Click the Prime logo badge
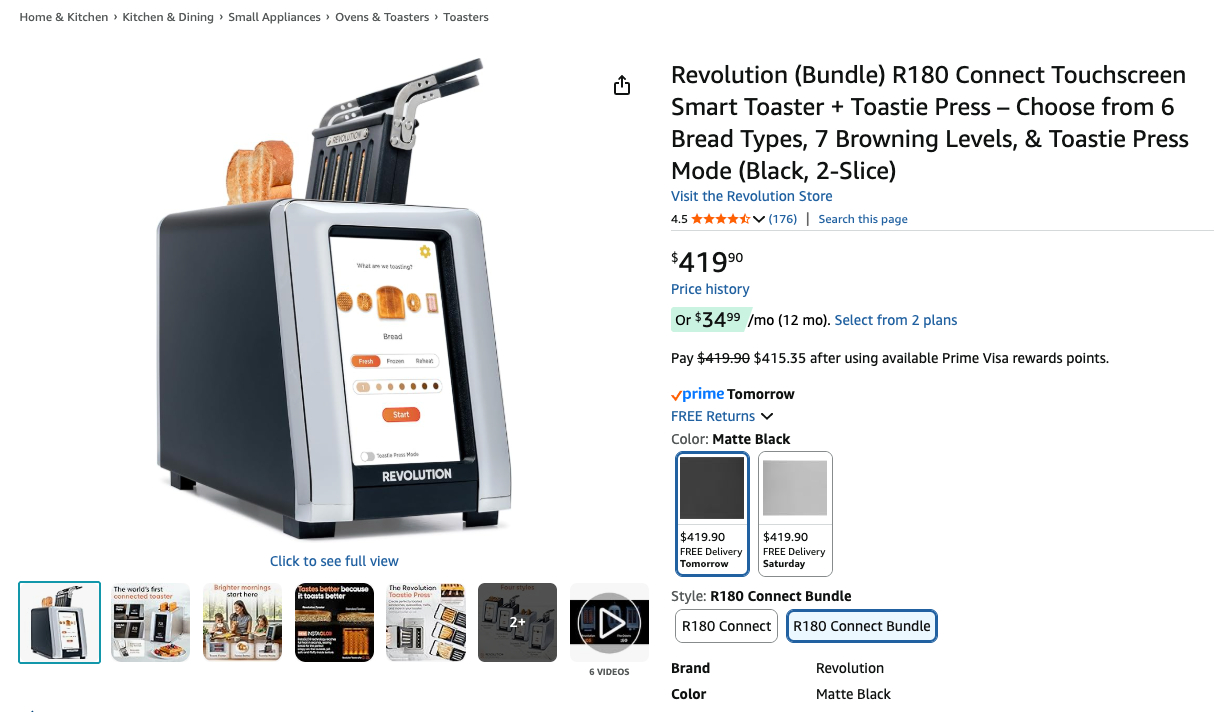 click(697, 394)
